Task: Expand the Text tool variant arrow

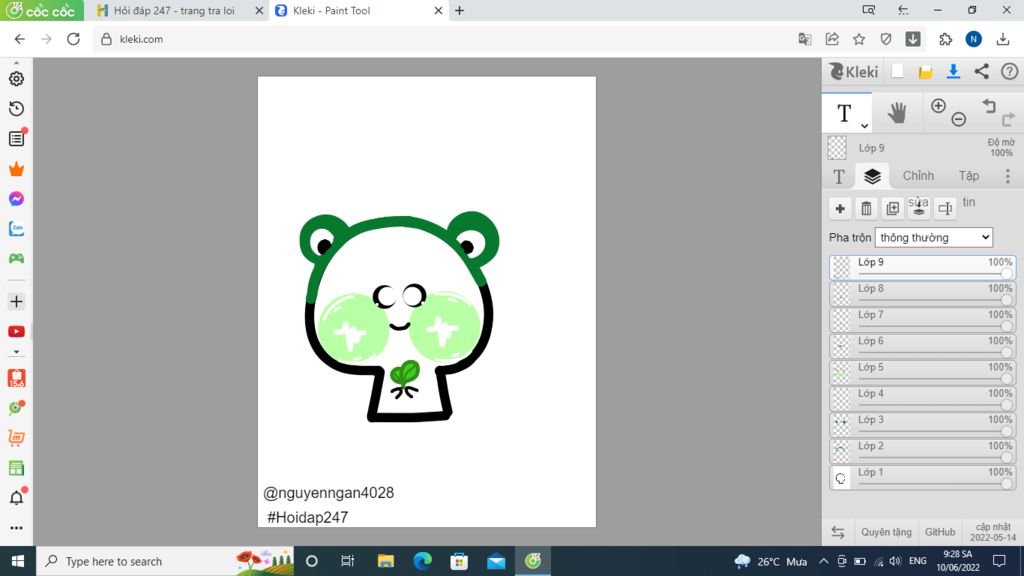Action: [x=864, y=125]
